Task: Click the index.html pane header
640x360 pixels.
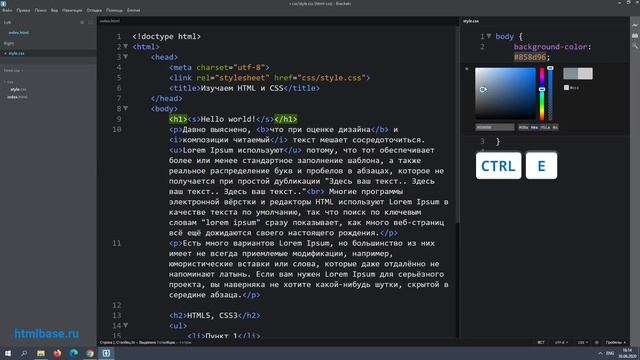Action: coord(110,21)
